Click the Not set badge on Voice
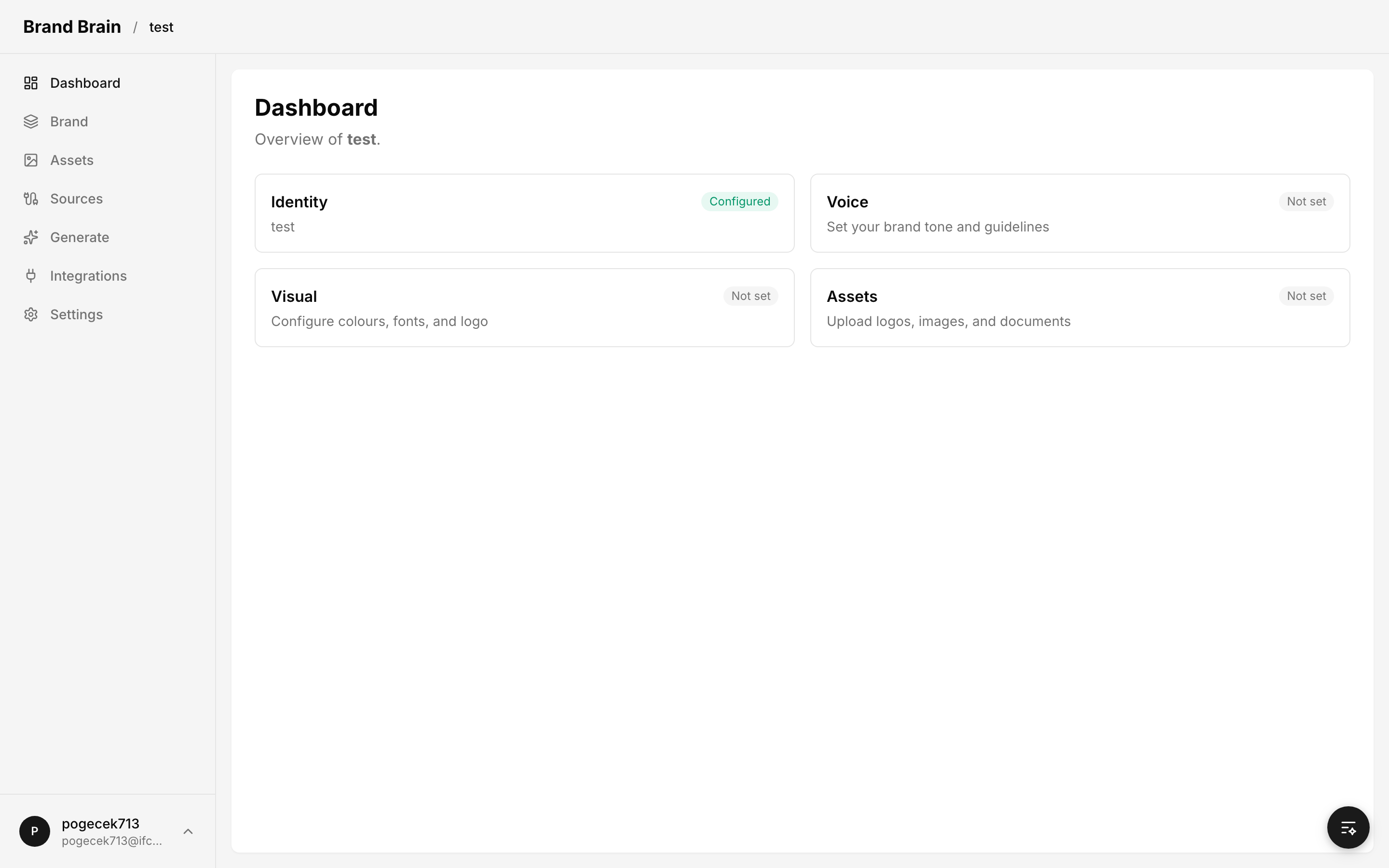 click(1306, 202)
